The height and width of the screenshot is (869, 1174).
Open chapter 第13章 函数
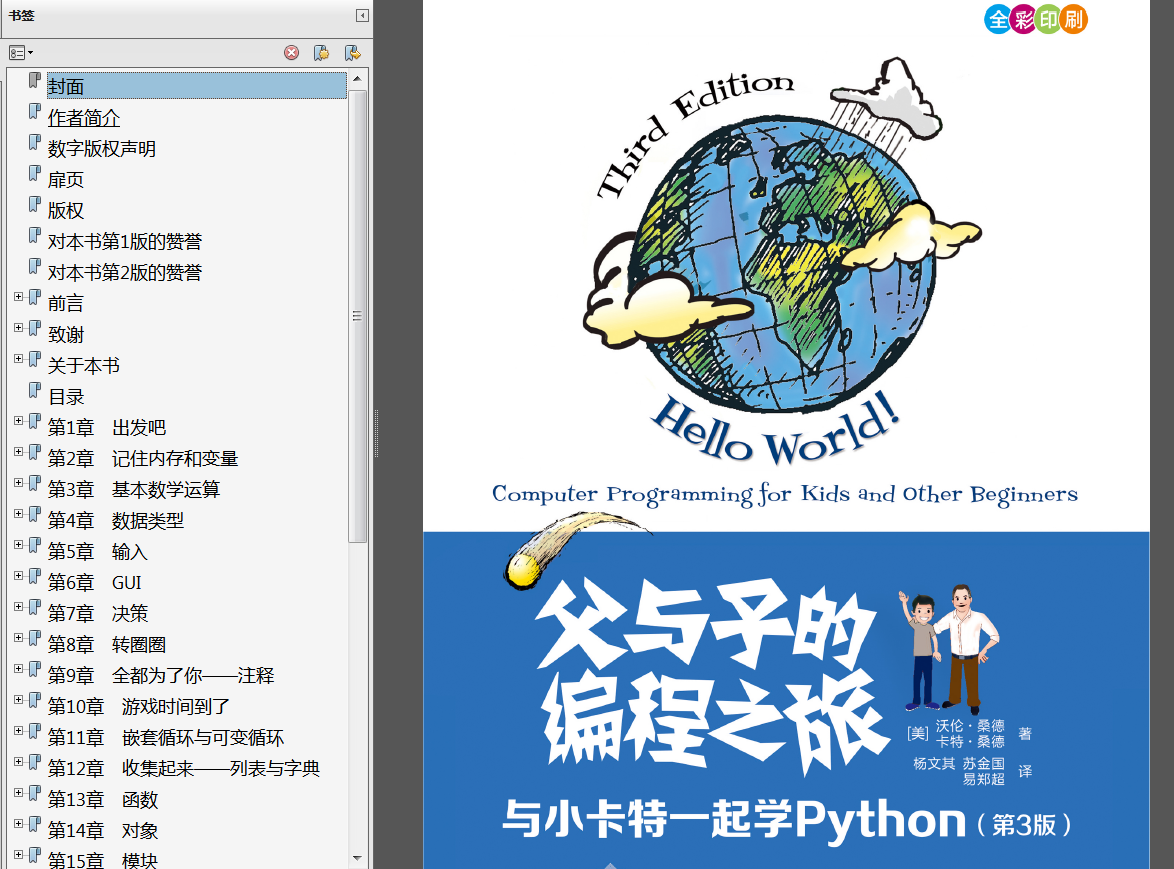click(103, 799)
